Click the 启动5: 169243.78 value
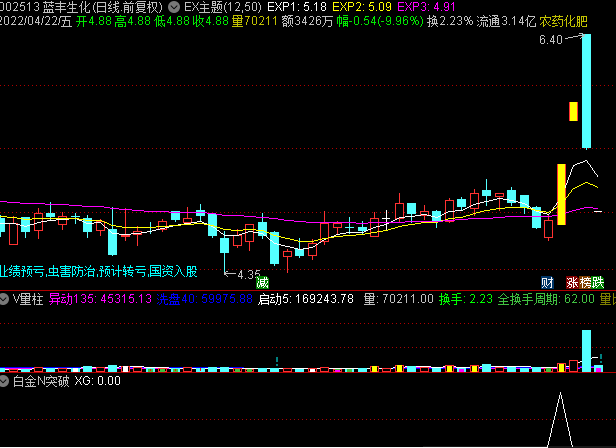 tap(306, 299)
